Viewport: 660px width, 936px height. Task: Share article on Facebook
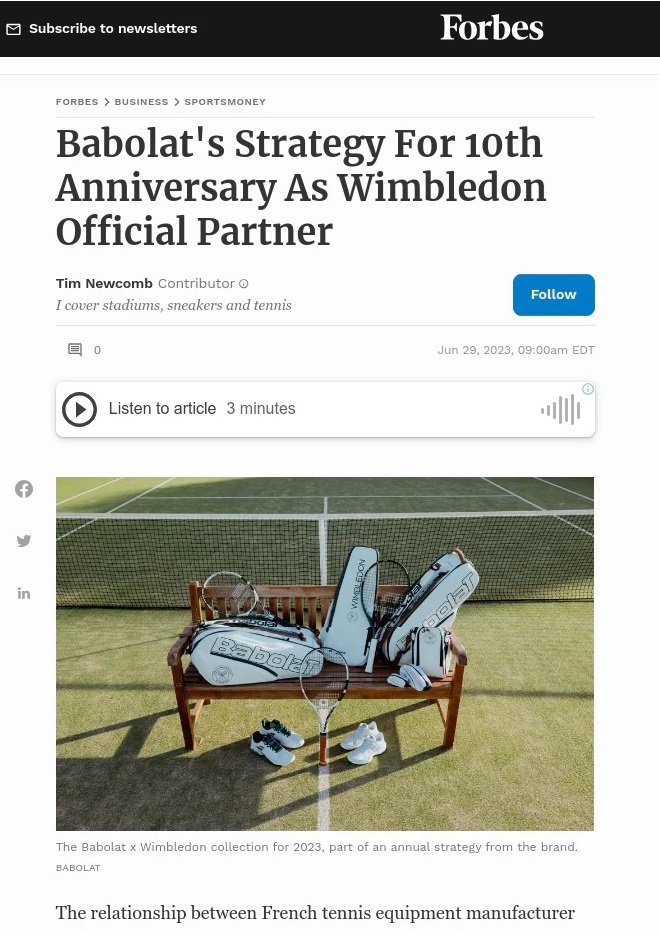click(24, 489)
